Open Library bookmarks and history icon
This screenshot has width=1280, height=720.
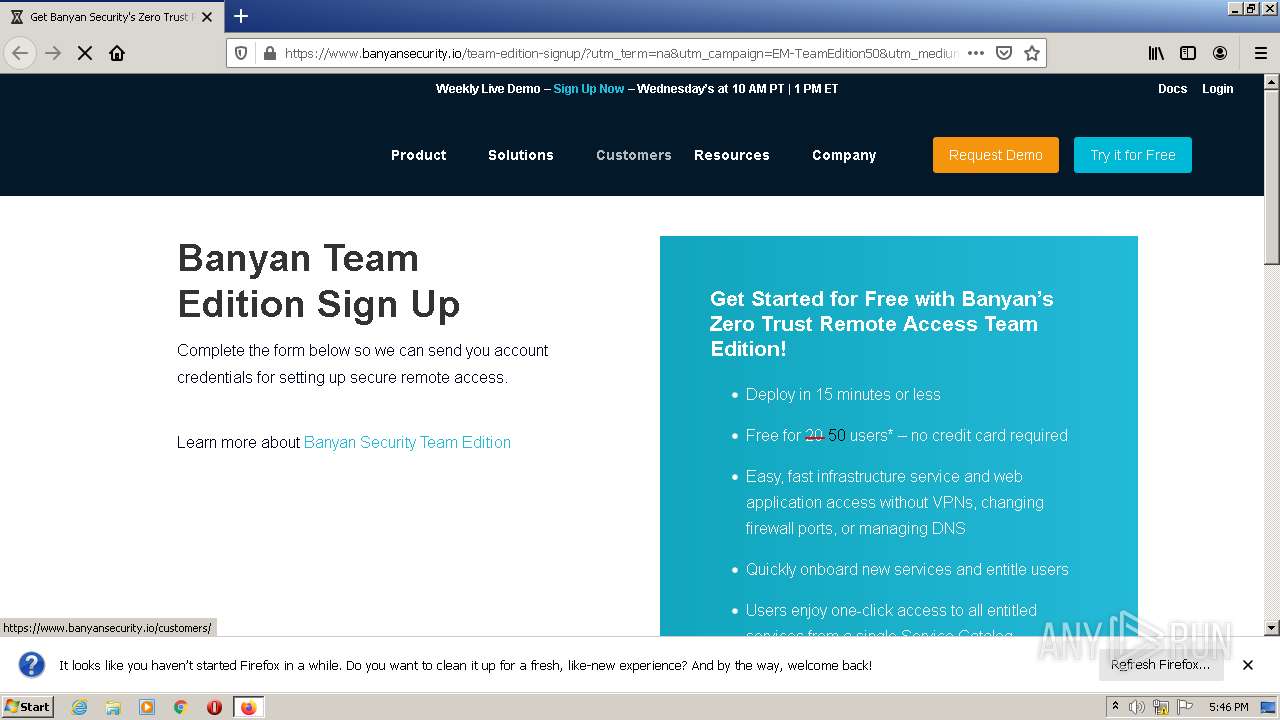(x=1156, y=53)
